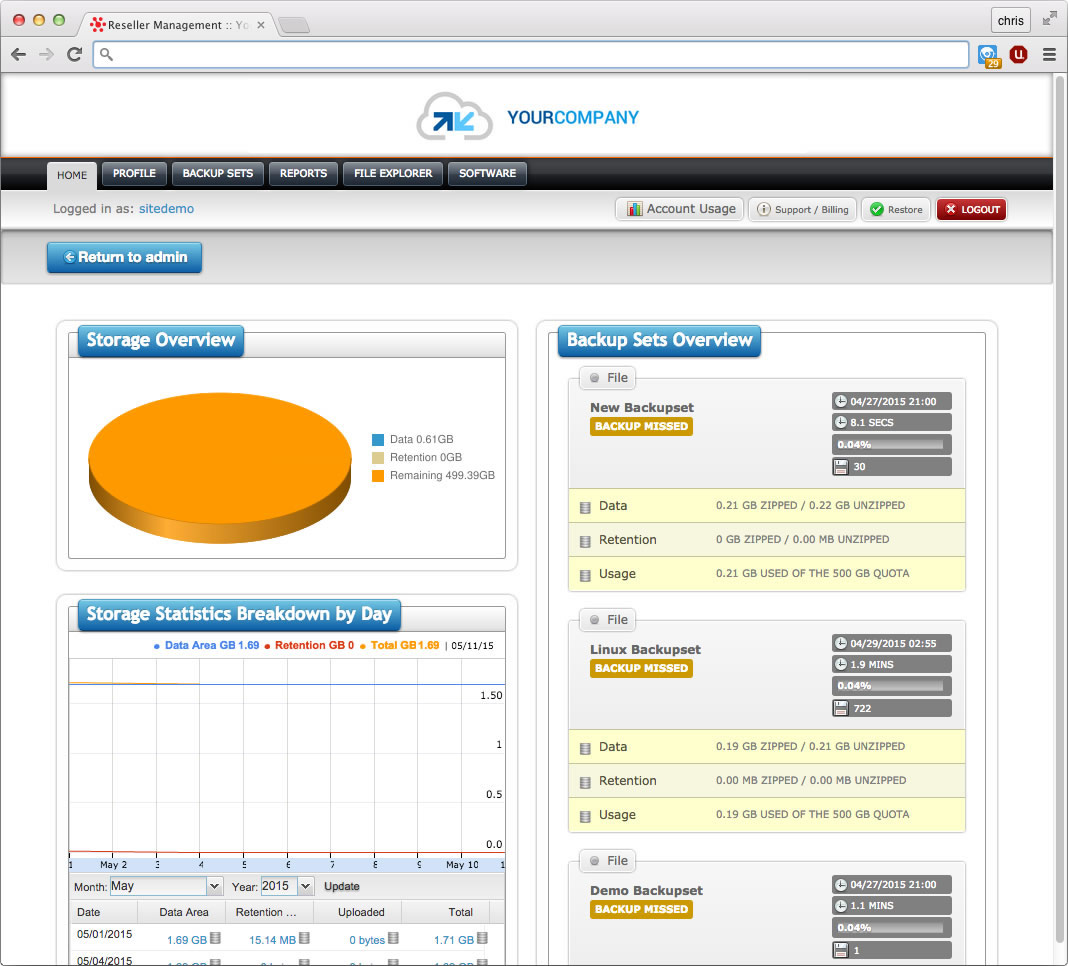
Task: Focus the browser address bar
Action: pos(531,54)
